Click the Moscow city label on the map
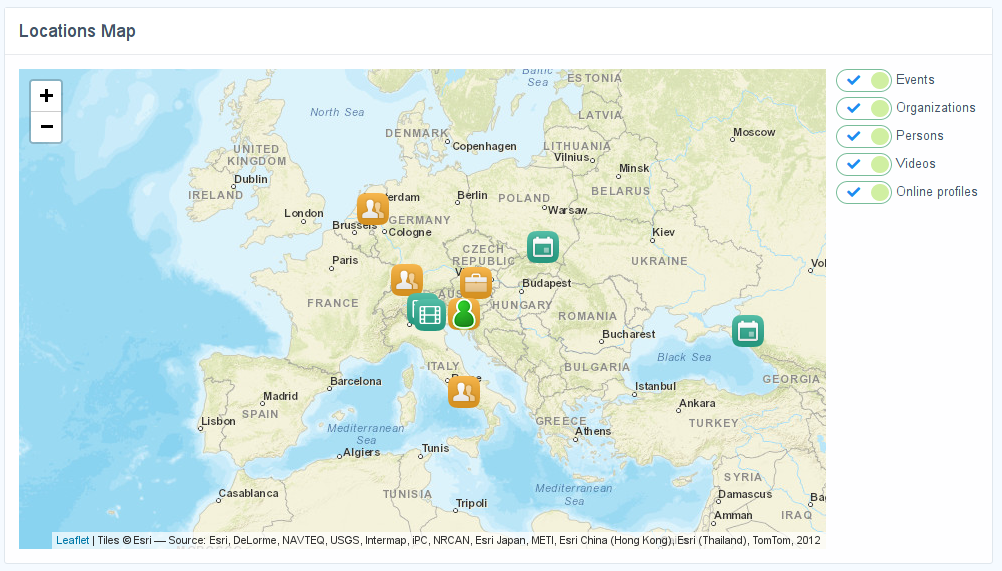The width and height of the screenshot is (1002, 571). (x=754, y=132)
